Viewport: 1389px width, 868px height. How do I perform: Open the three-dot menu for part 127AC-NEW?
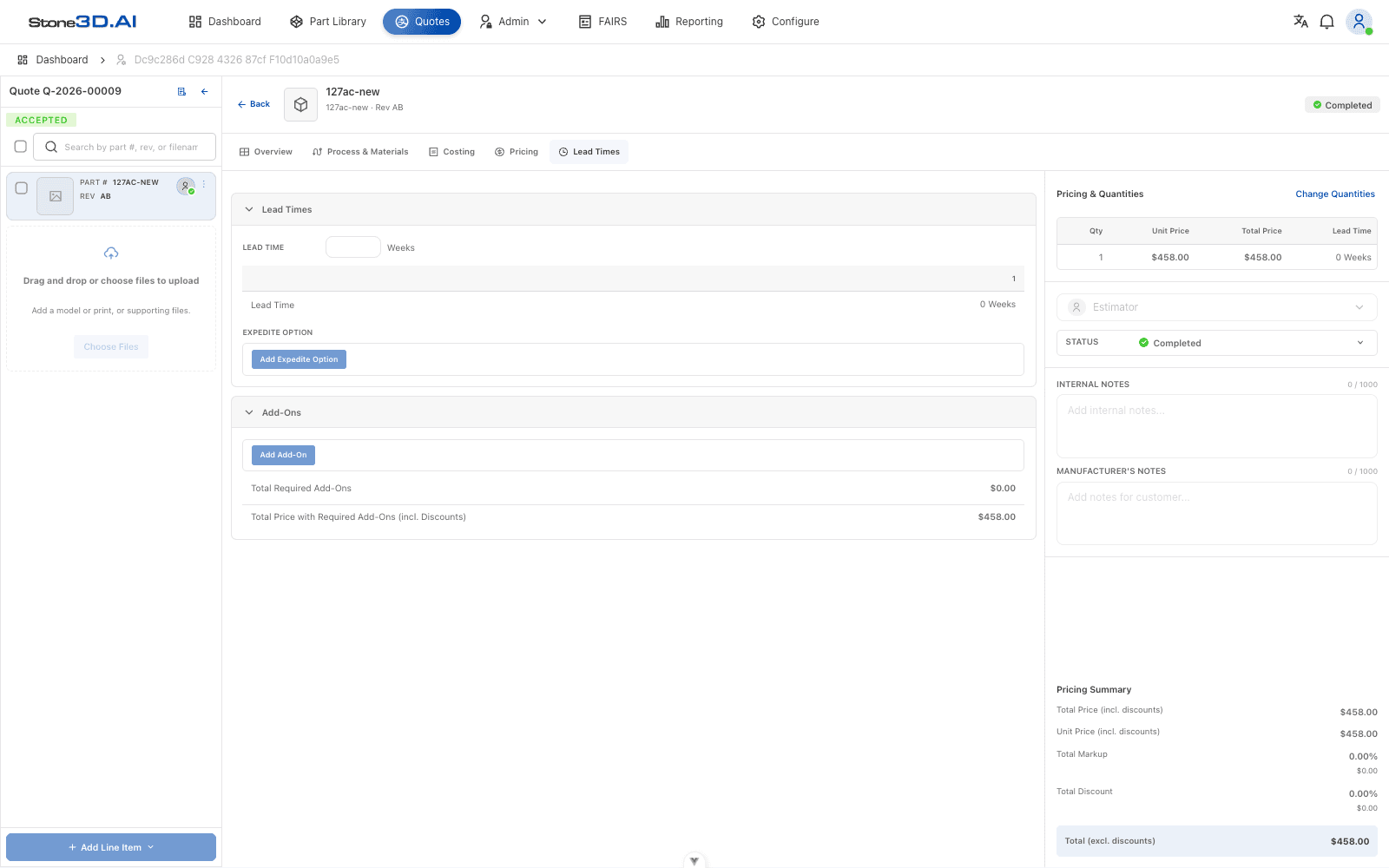click(x=204, y=184)
